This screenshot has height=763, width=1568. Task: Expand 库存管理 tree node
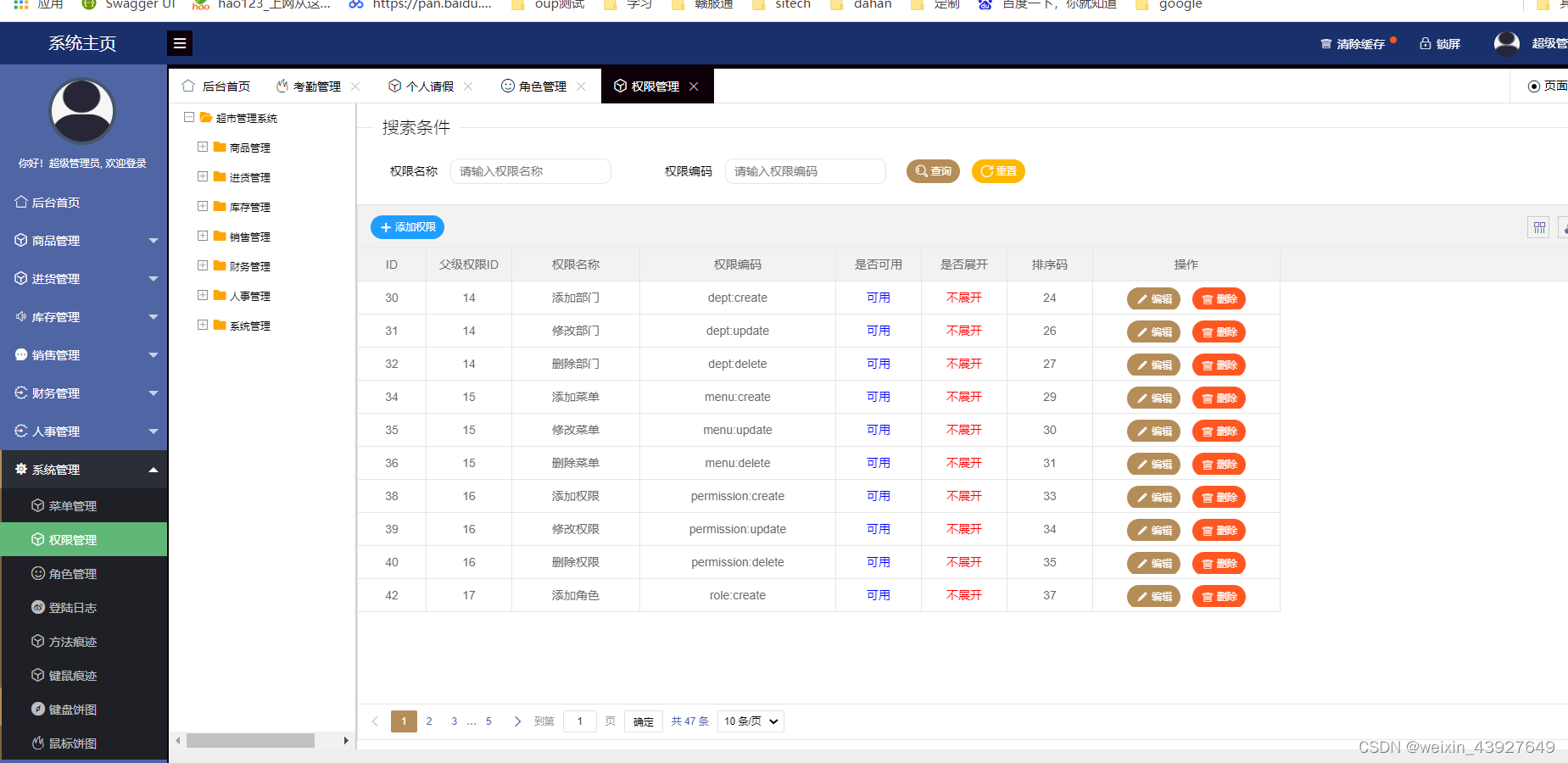[x=203, y=206]
